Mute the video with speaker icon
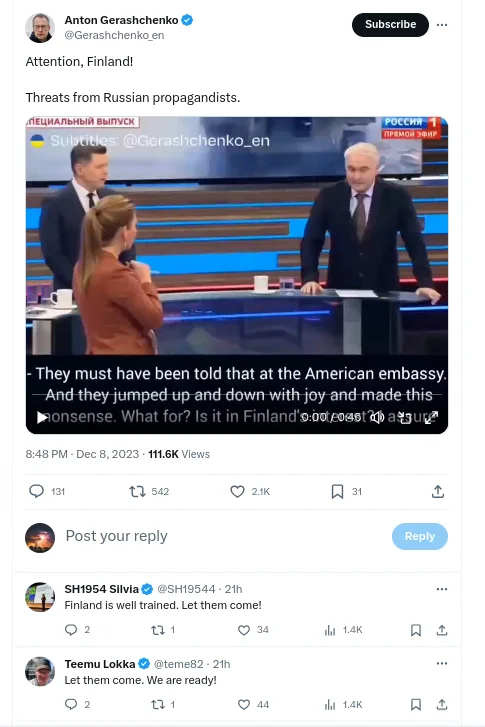The image size is (485, 727). 377,417
